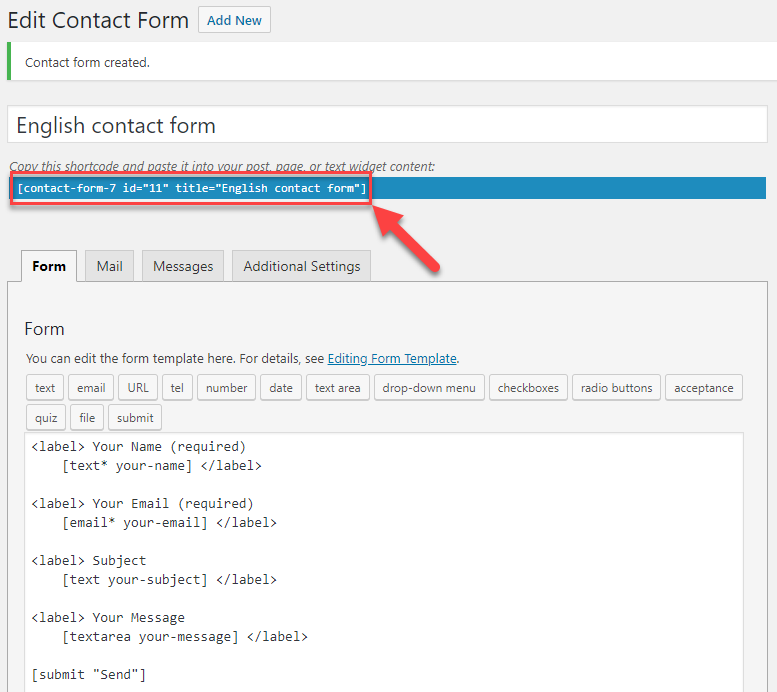Image resolution: width=777 pixels, height=692 pixels.
Task: Add a drop-down menu tag
Action: coord(429,388)
